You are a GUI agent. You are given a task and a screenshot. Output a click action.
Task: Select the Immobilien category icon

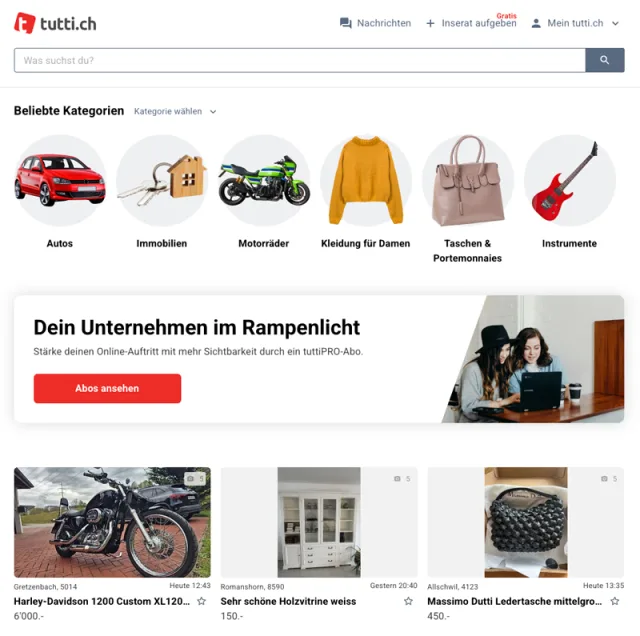tap(162, 180)
